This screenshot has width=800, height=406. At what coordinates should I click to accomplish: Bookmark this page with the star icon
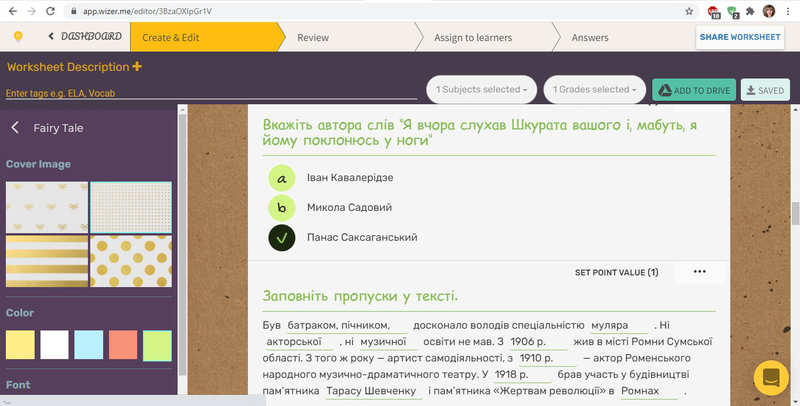689,11
